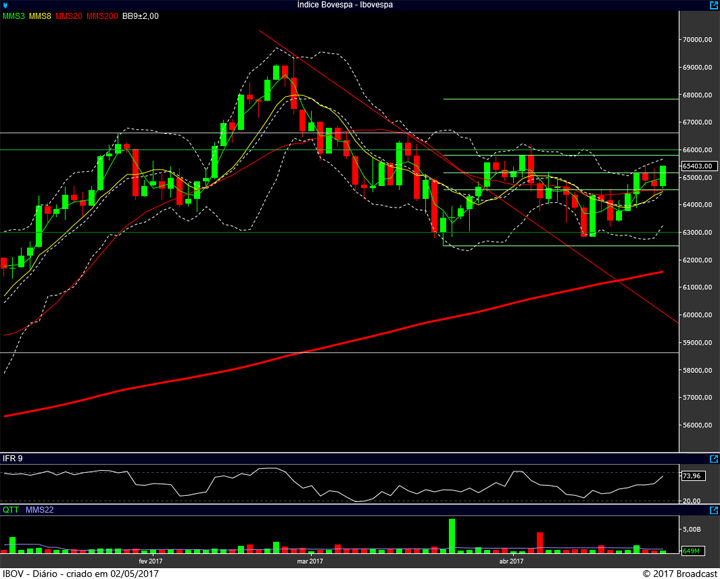Select the MMS22 volume average label
This screenshot has width=720, height=579.
[x=40, y=510]
